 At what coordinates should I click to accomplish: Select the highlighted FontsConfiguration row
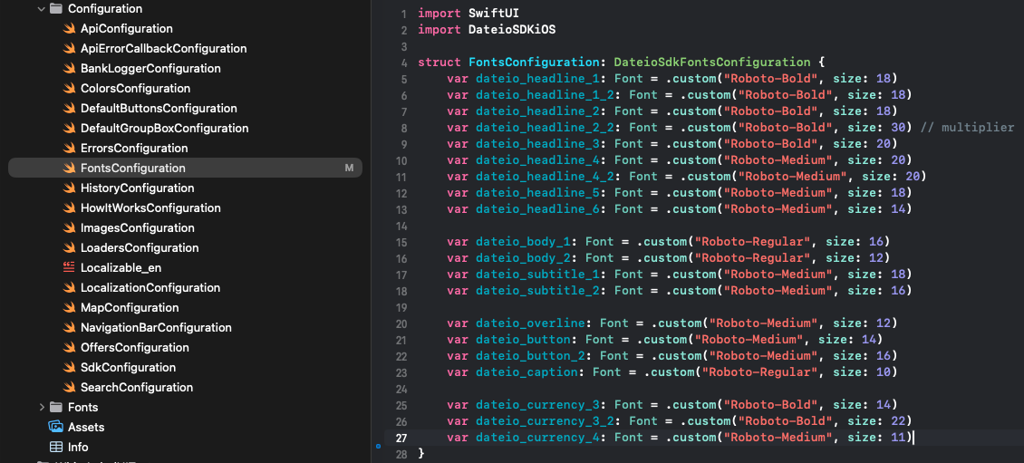click(185, 168)
